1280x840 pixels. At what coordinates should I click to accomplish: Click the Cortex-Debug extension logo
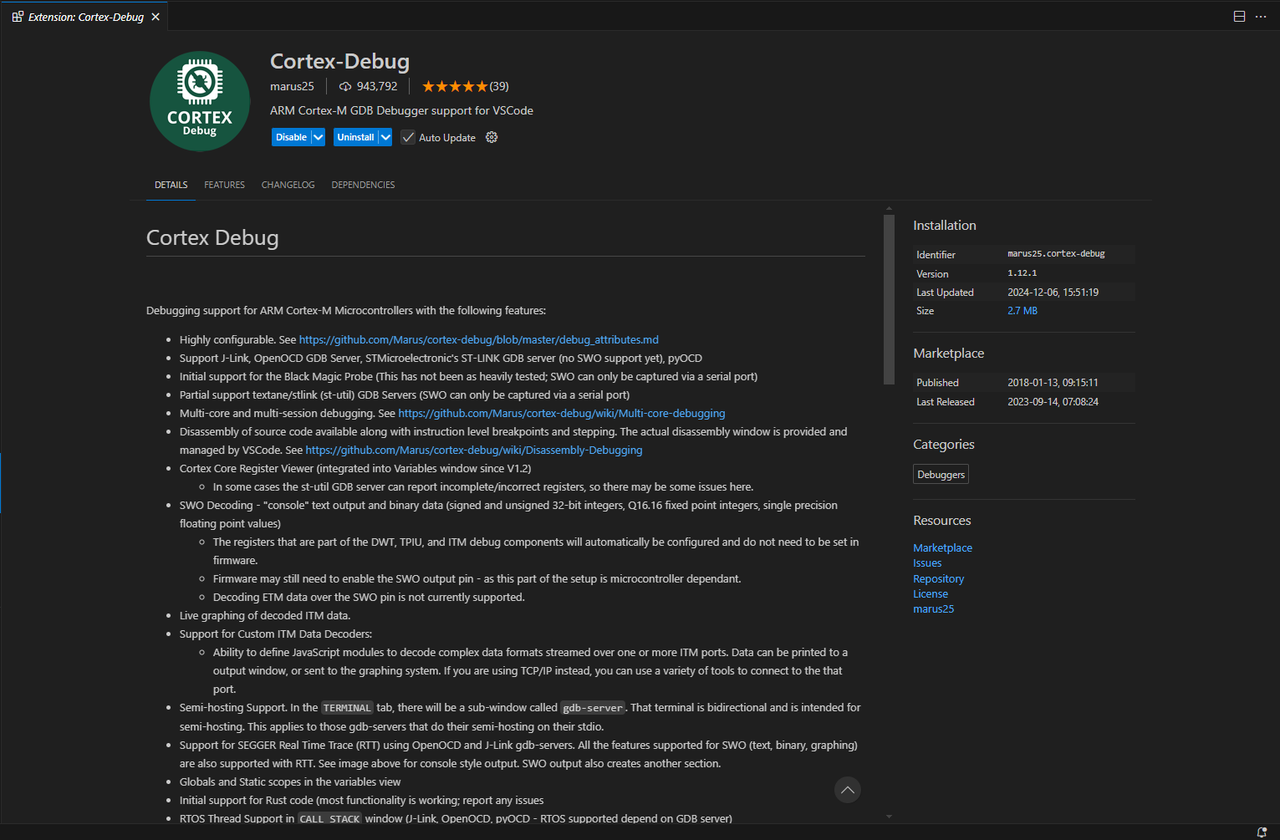(200, 101)
